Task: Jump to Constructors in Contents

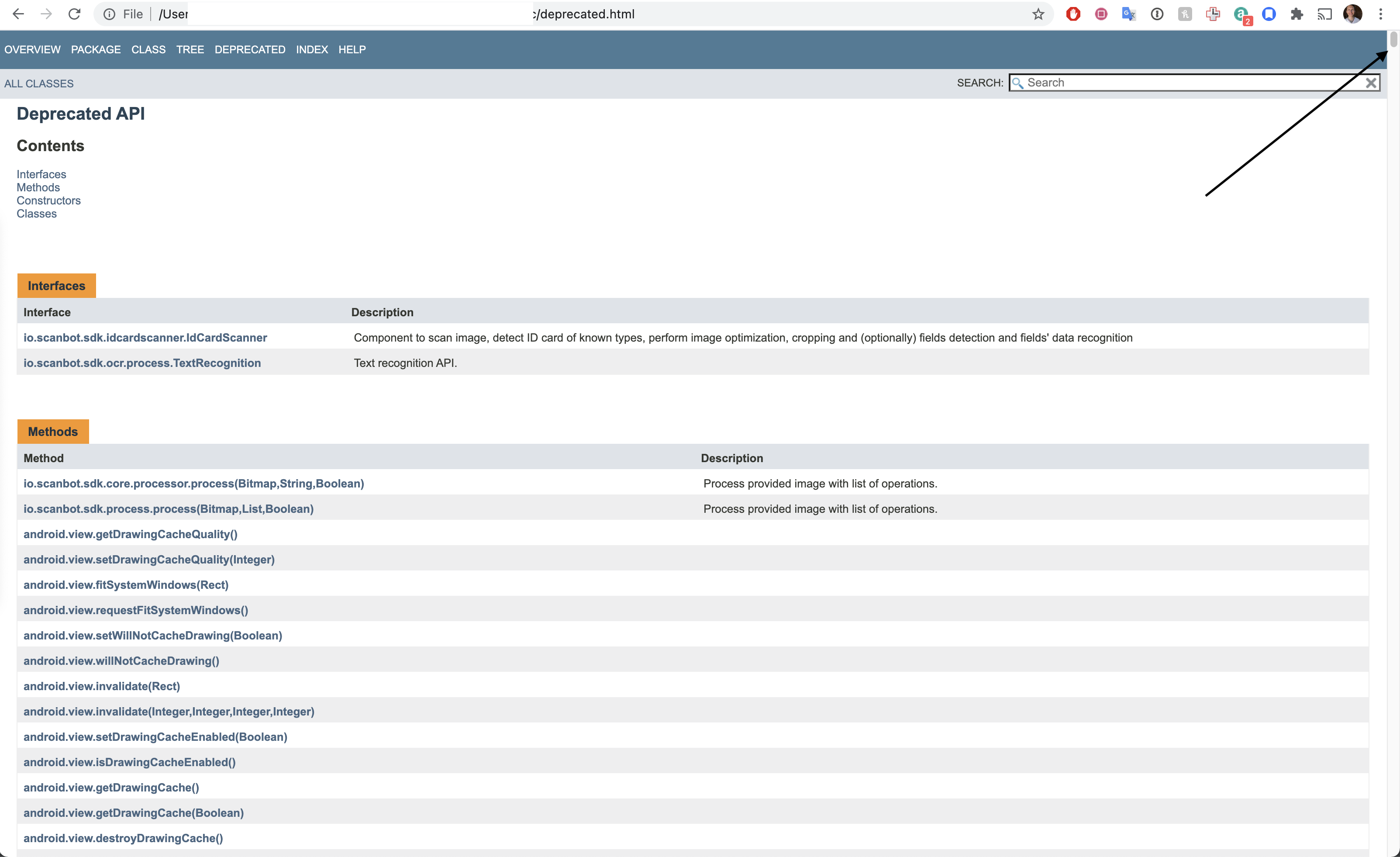Action: pyautogui.click(x=48, y=200)
